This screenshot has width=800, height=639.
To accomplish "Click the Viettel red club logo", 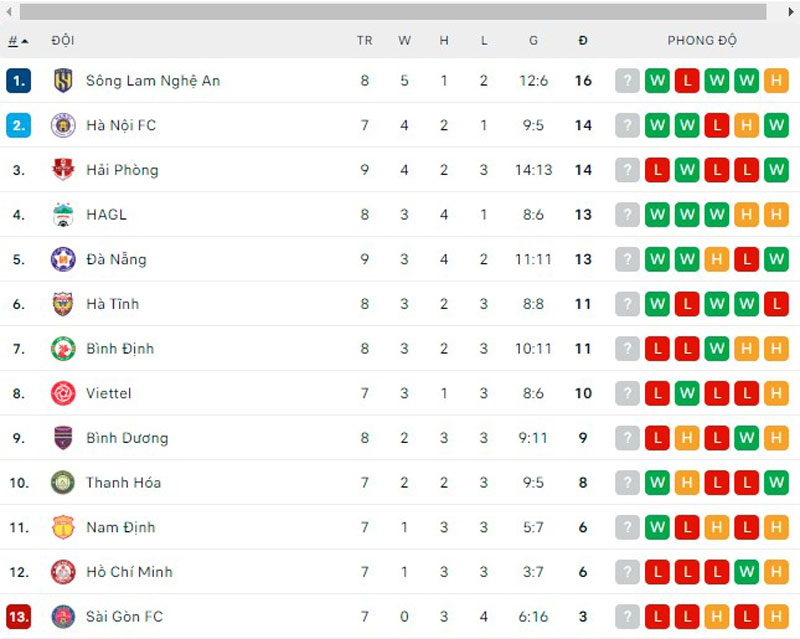I will [63, 394].
